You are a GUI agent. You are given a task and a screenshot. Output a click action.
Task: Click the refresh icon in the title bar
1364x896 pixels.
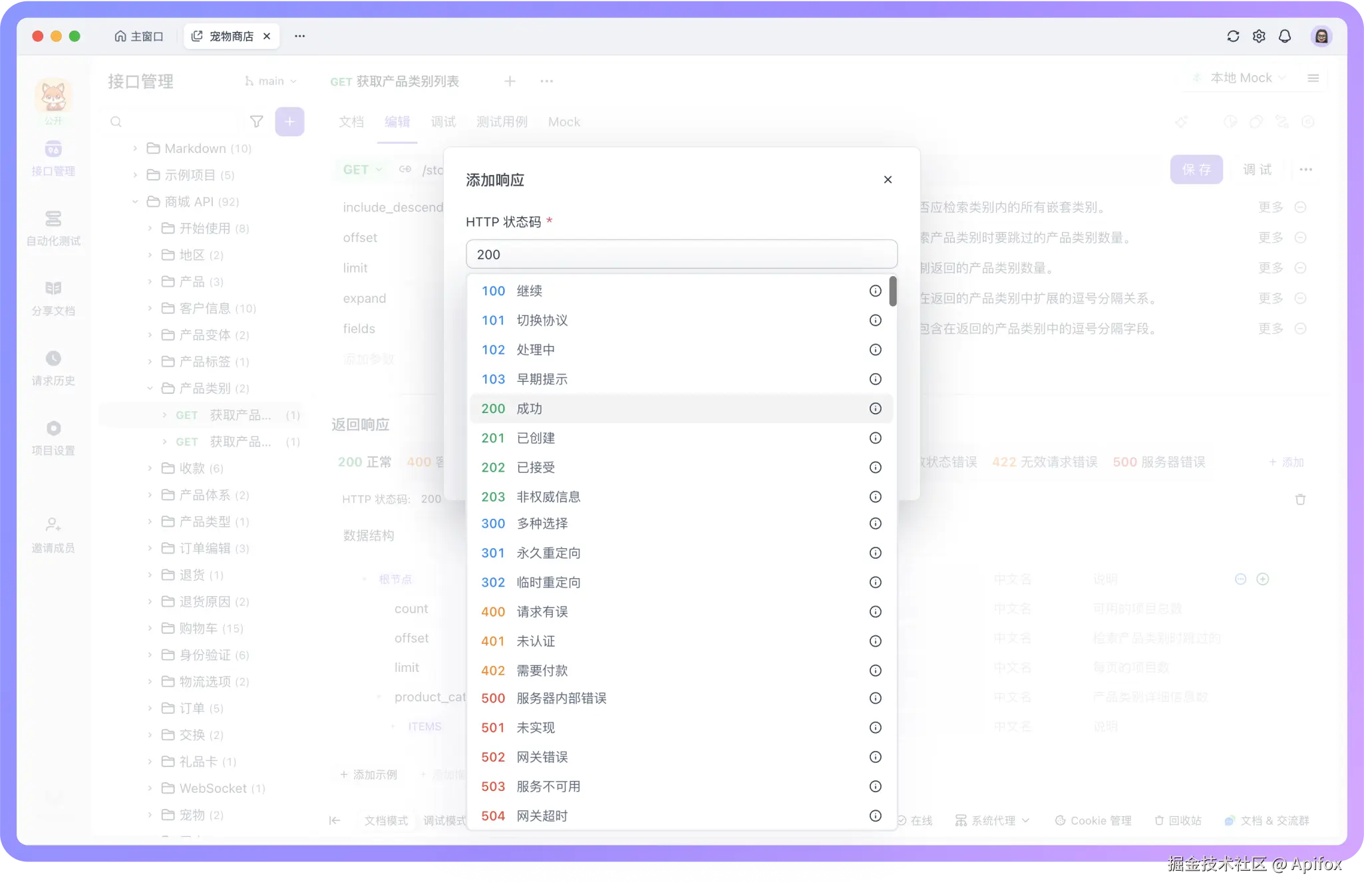[x=1233, y=36]
